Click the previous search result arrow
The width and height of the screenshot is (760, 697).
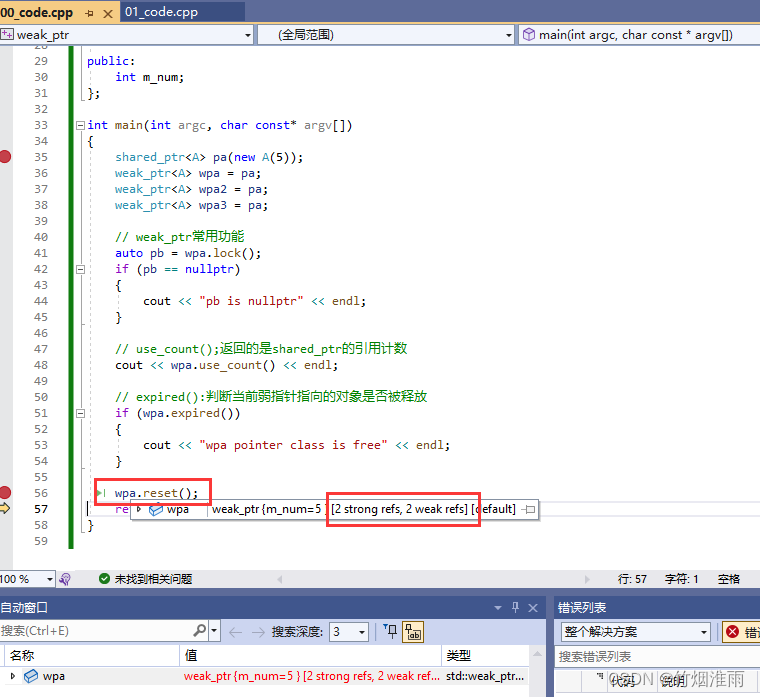(236, 632)
